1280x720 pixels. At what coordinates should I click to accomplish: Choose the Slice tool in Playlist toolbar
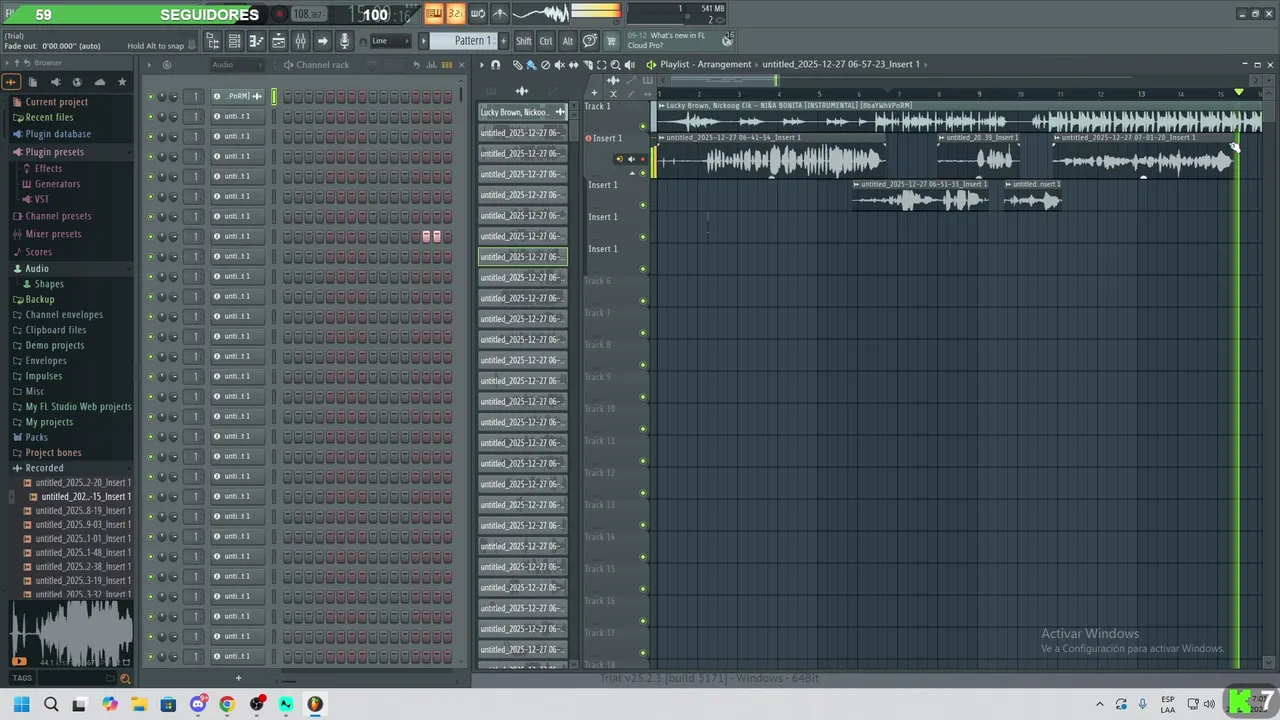(x=587, y=65)
